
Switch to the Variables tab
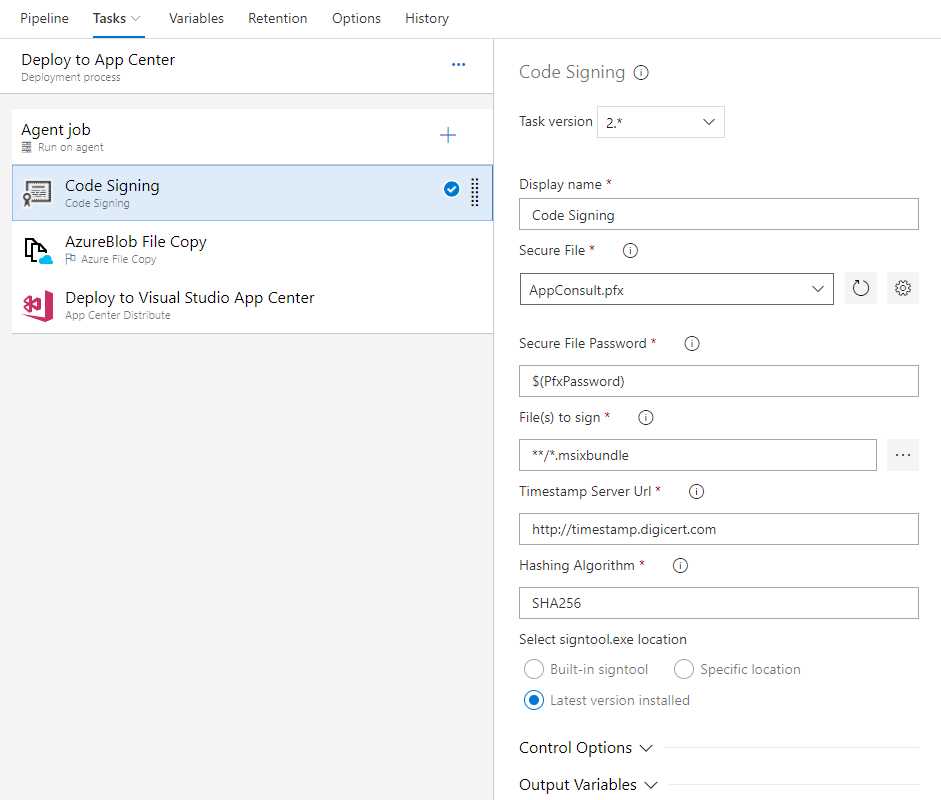click(196, 18)
